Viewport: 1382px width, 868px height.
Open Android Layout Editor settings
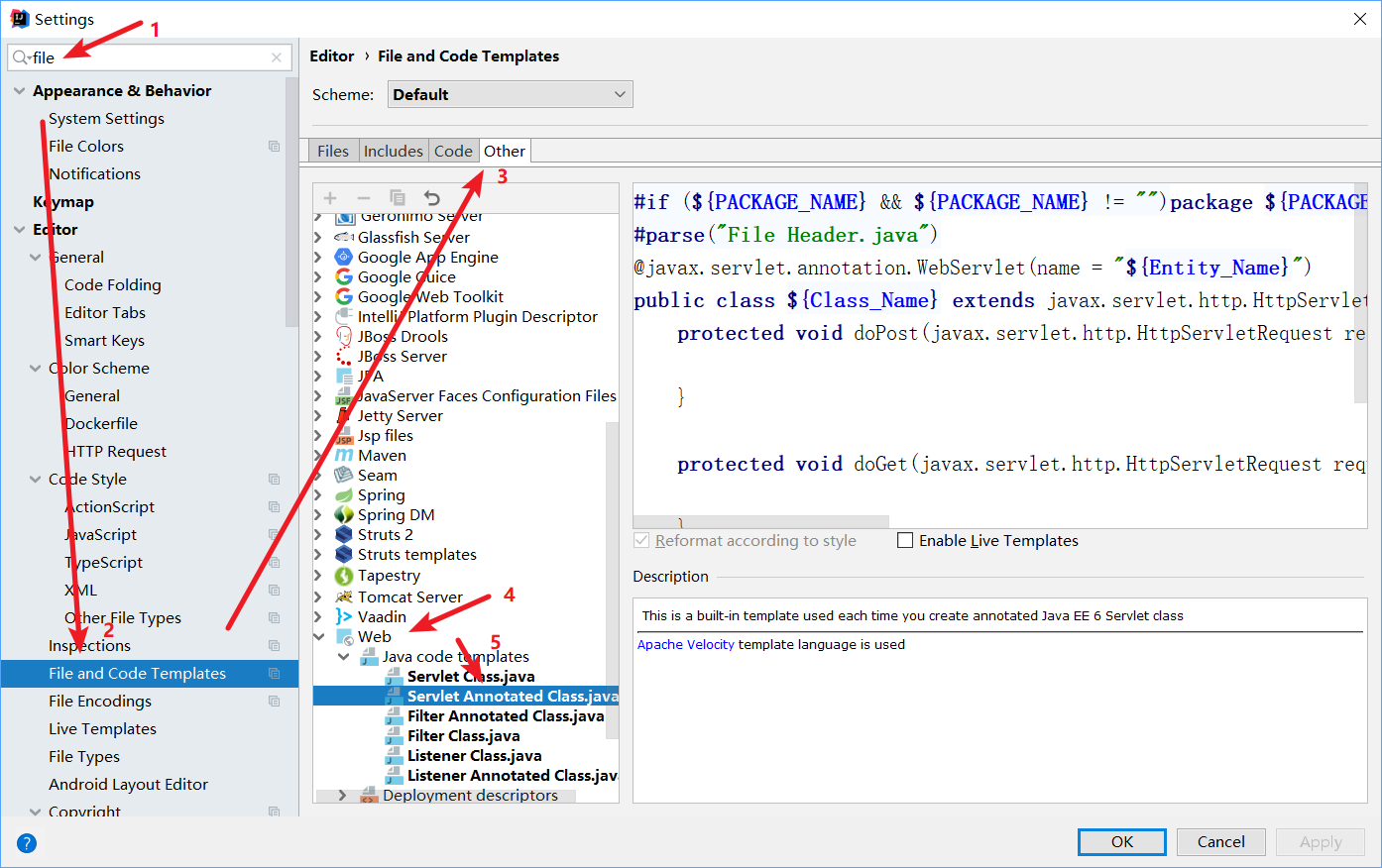129,784
